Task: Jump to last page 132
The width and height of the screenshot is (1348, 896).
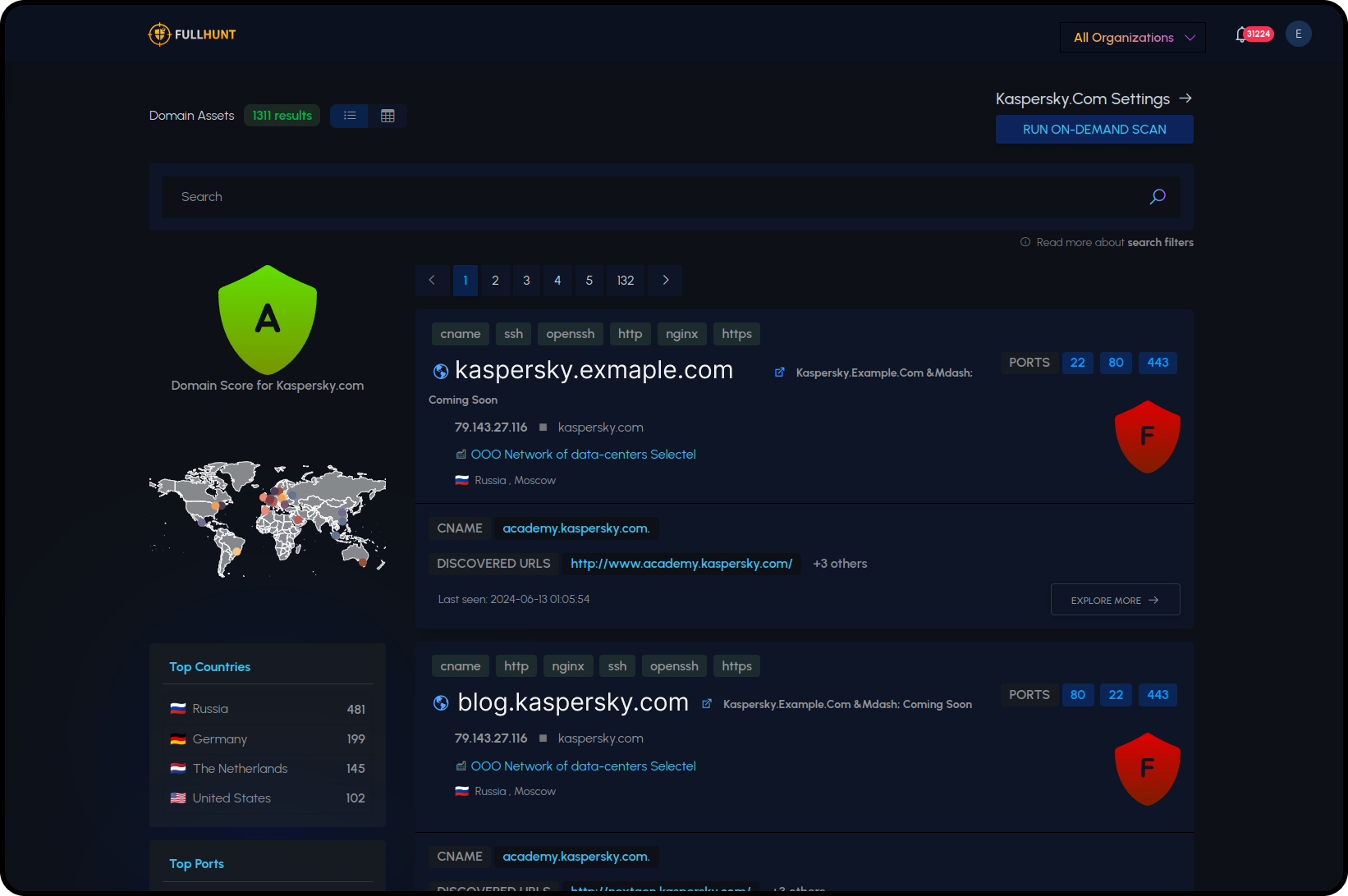Action: point(625,281)
